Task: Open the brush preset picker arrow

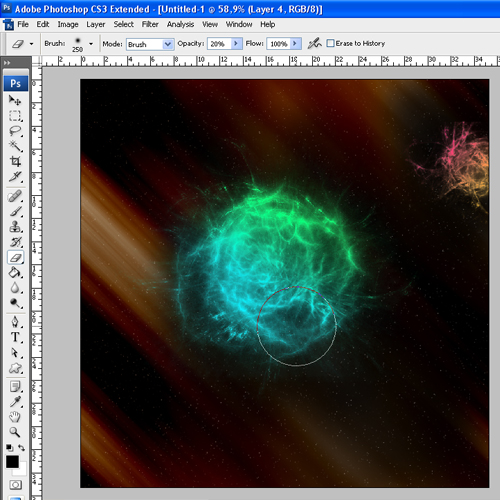Action: click(x=91, y=44)
